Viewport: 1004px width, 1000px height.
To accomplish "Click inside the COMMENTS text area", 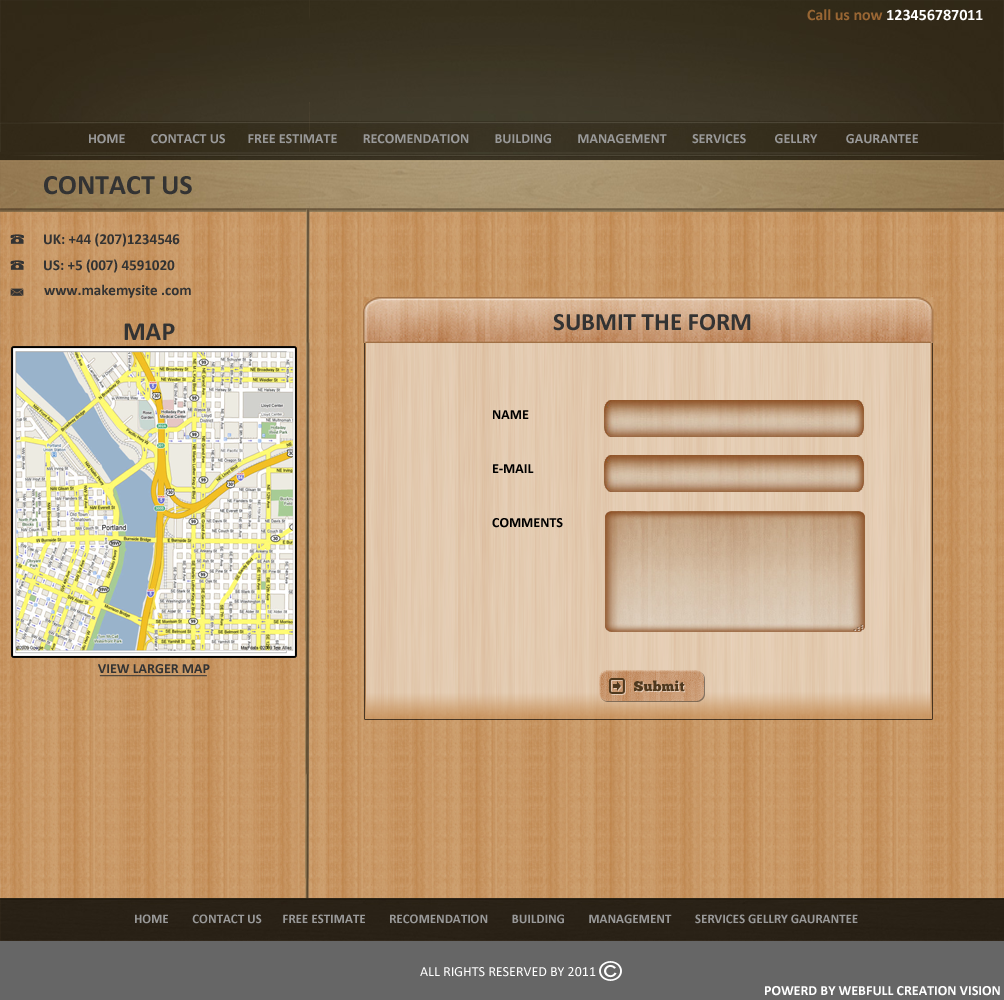I will click(734, 571).
